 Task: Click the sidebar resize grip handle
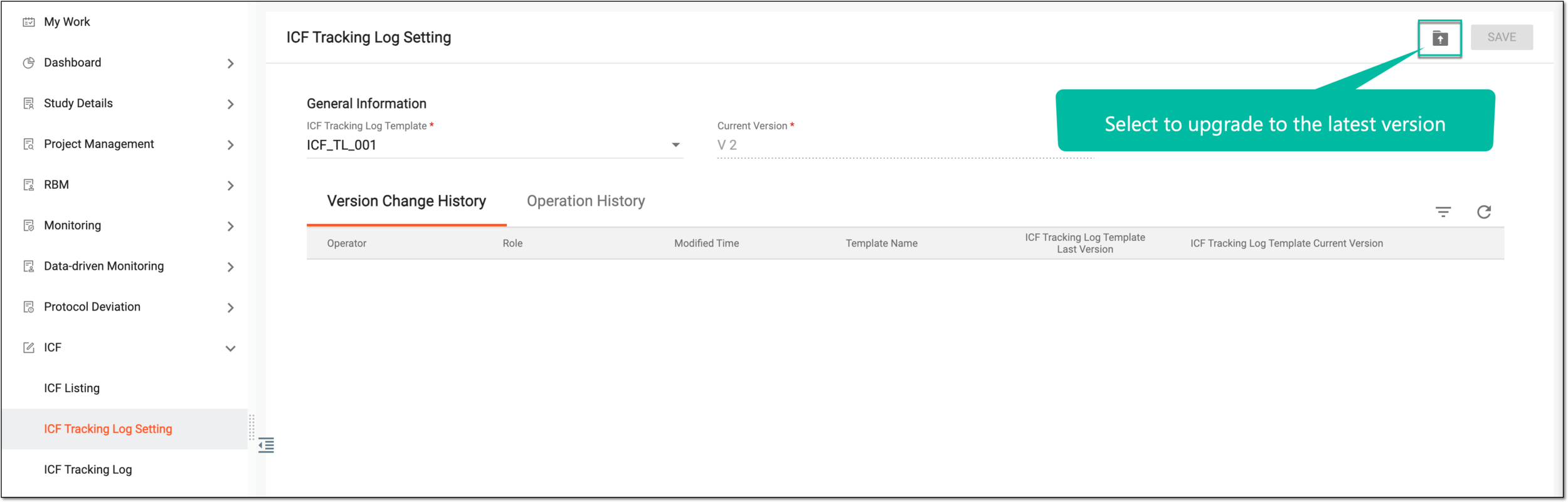click(252, 427)
